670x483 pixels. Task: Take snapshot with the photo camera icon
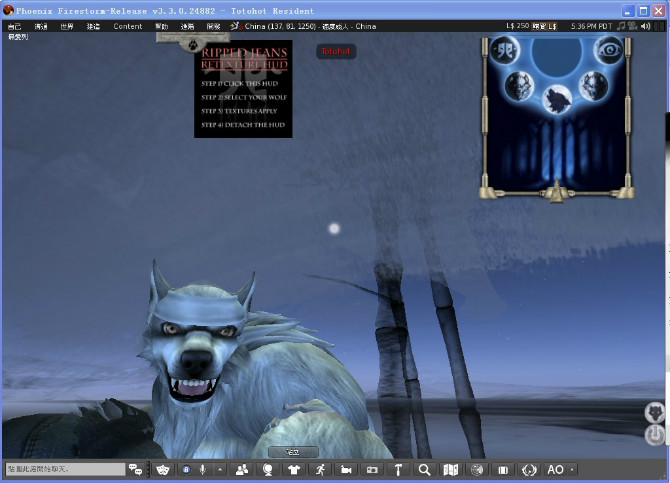372,470
